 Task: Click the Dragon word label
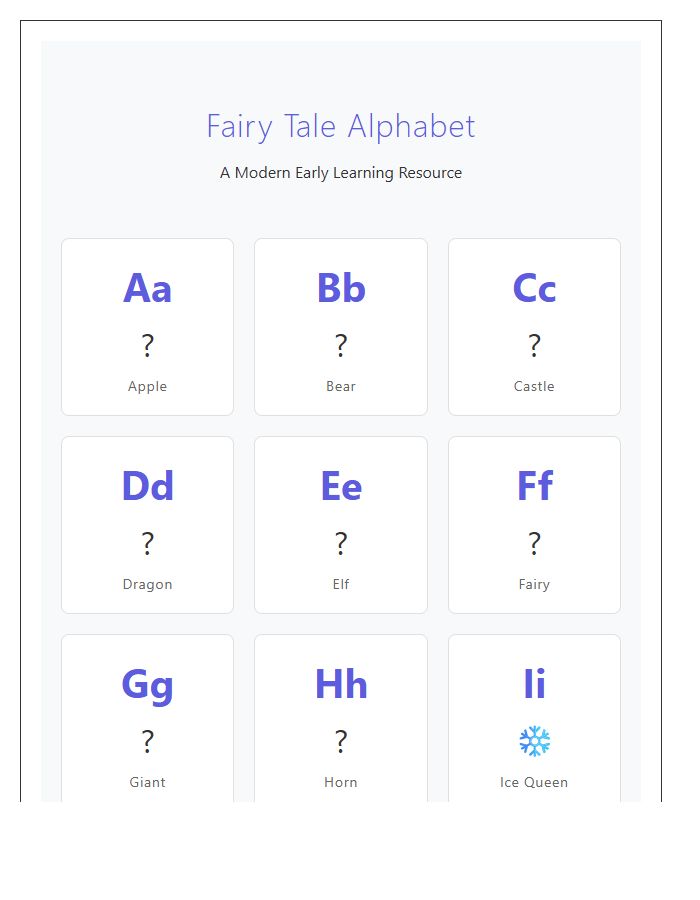tap(147, 584)
